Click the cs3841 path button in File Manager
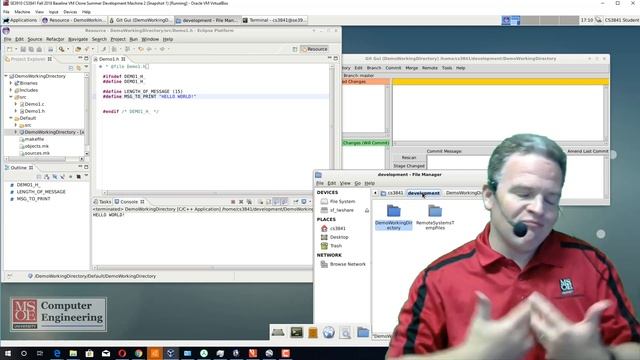 (x=392, y=193)
